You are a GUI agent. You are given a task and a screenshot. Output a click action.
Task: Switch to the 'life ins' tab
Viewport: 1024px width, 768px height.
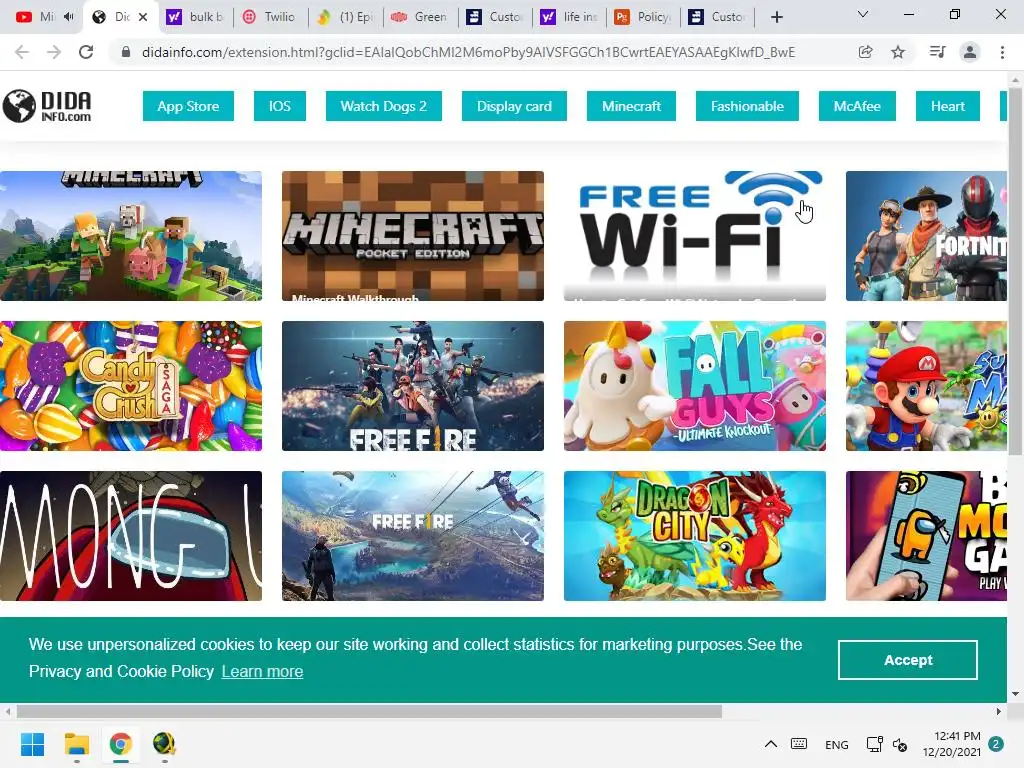click(569, 17)
